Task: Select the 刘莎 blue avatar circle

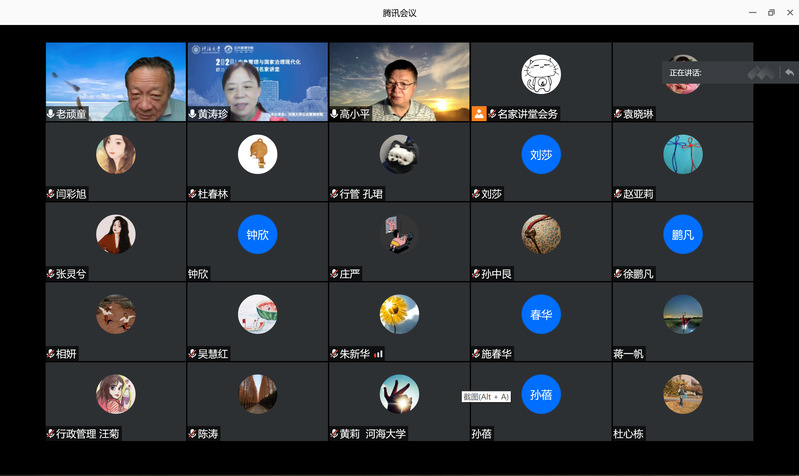Action: click(x=541, y=154)
